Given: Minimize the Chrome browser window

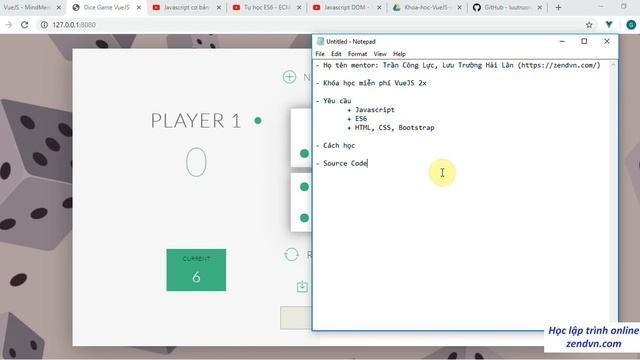Looking at the screenshot, I should [x=601, y=7].
